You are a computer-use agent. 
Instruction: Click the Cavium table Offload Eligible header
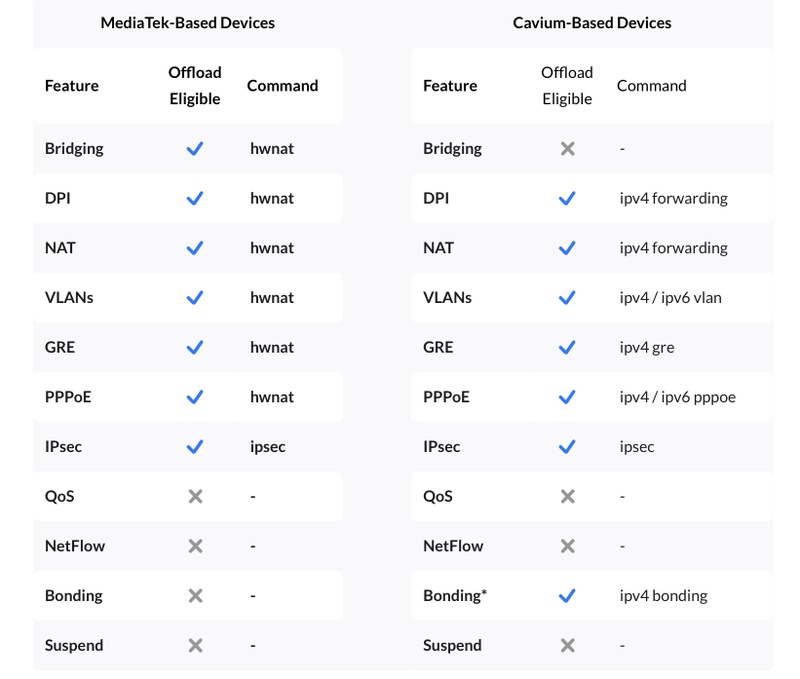point(567,85)
